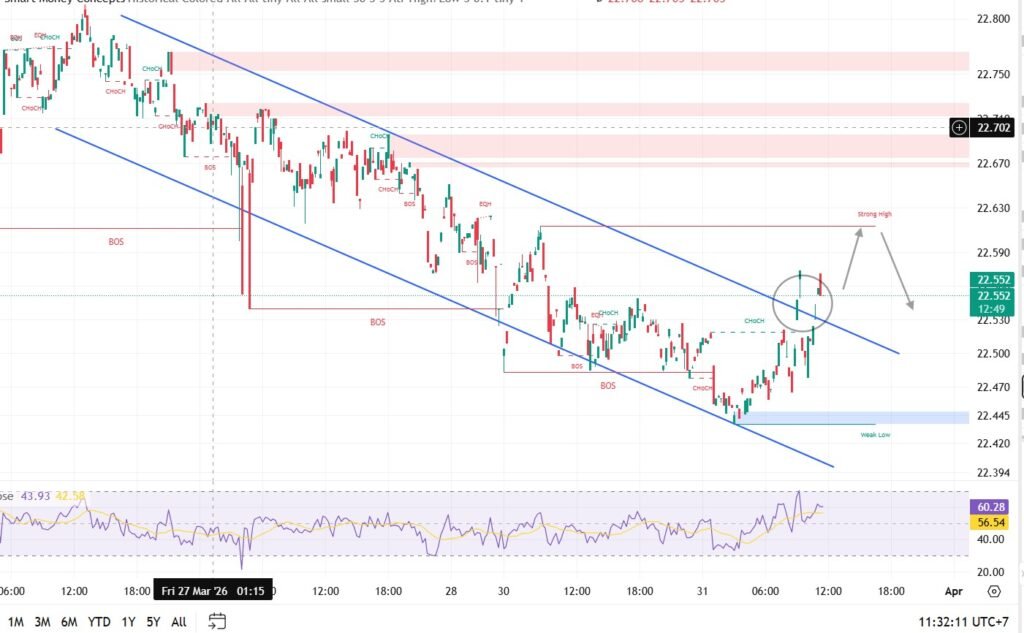Click the Strong High label
The height and width of the screenshot is (633, 1024).
coord(873,215)
